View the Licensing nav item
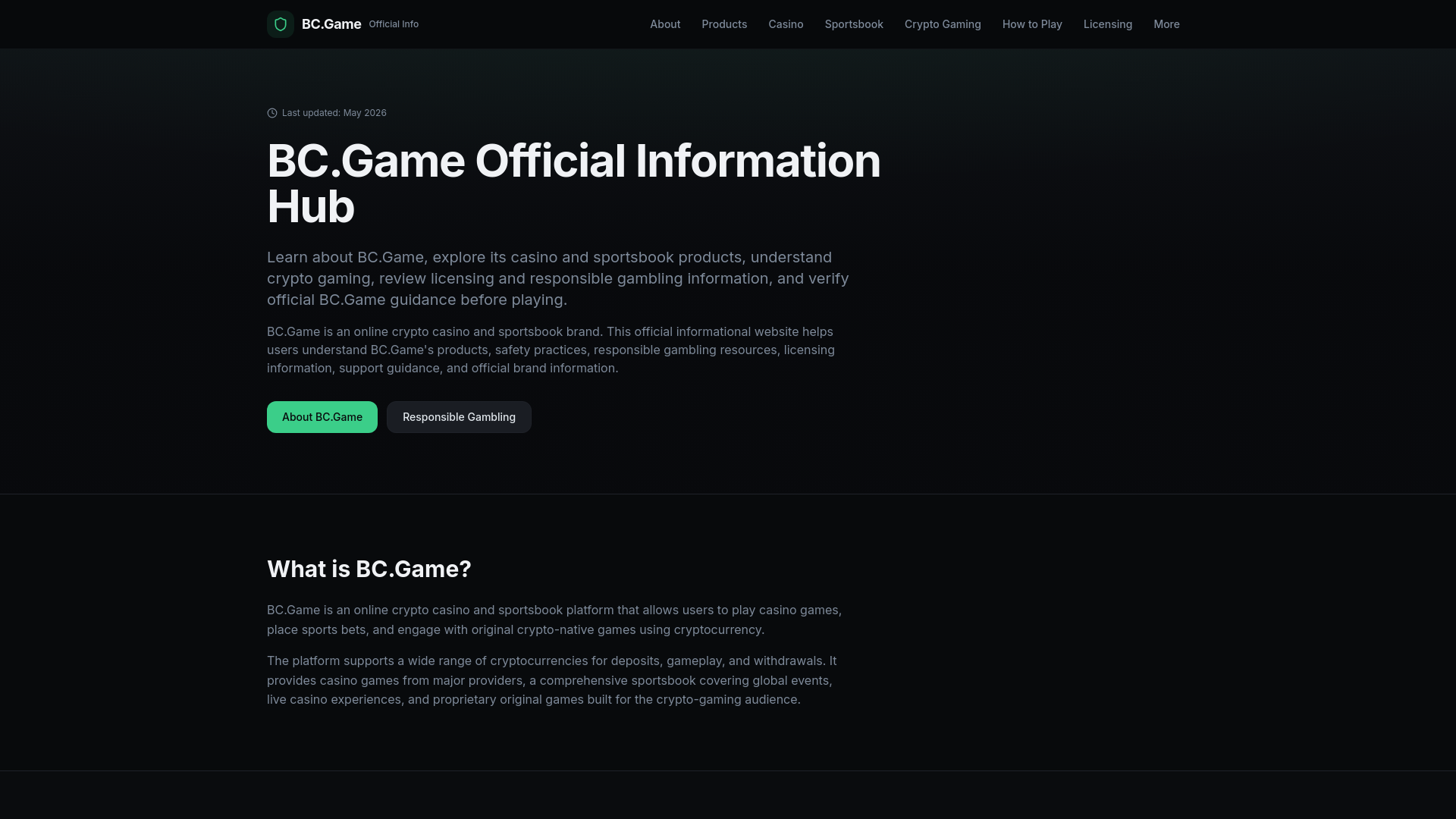 click(x=1108, y=24)
